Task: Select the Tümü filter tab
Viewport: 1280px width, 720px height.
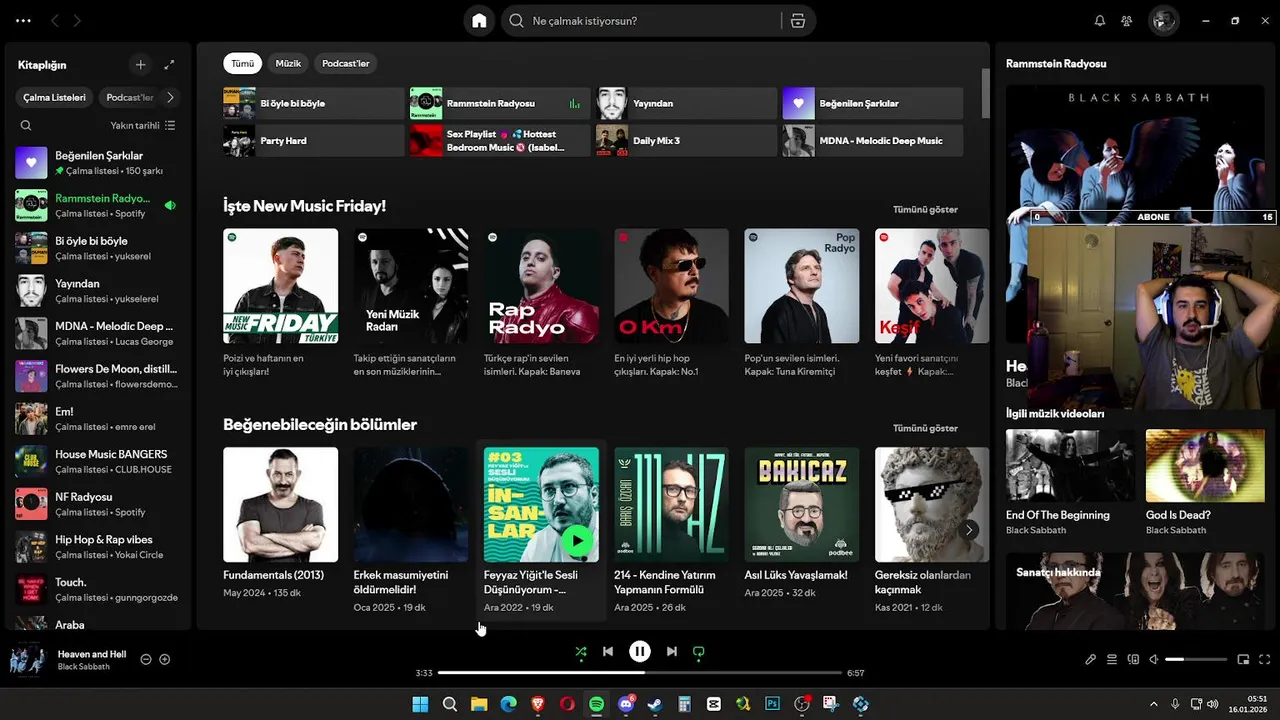Action: [242, 63]
